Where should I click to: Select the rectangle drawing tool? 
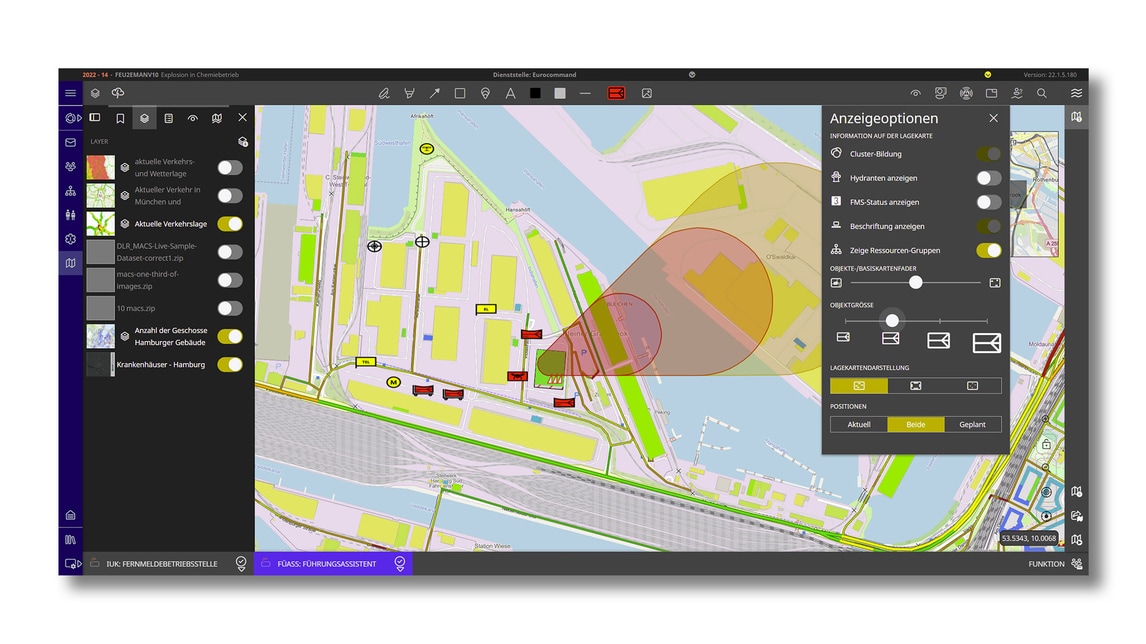(x=459, y=93)
